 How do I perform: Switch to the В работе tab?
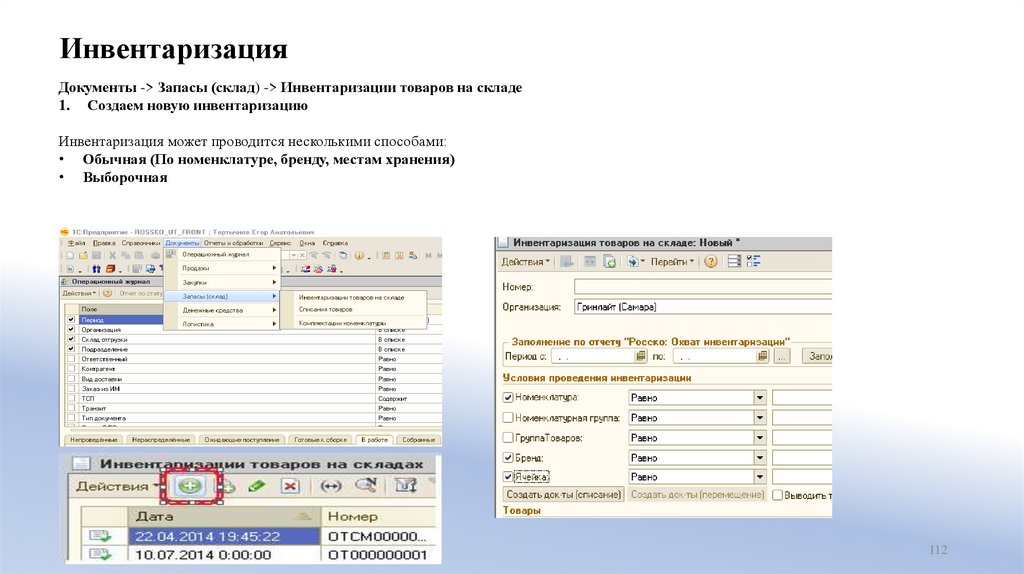[x=374, y=439]
